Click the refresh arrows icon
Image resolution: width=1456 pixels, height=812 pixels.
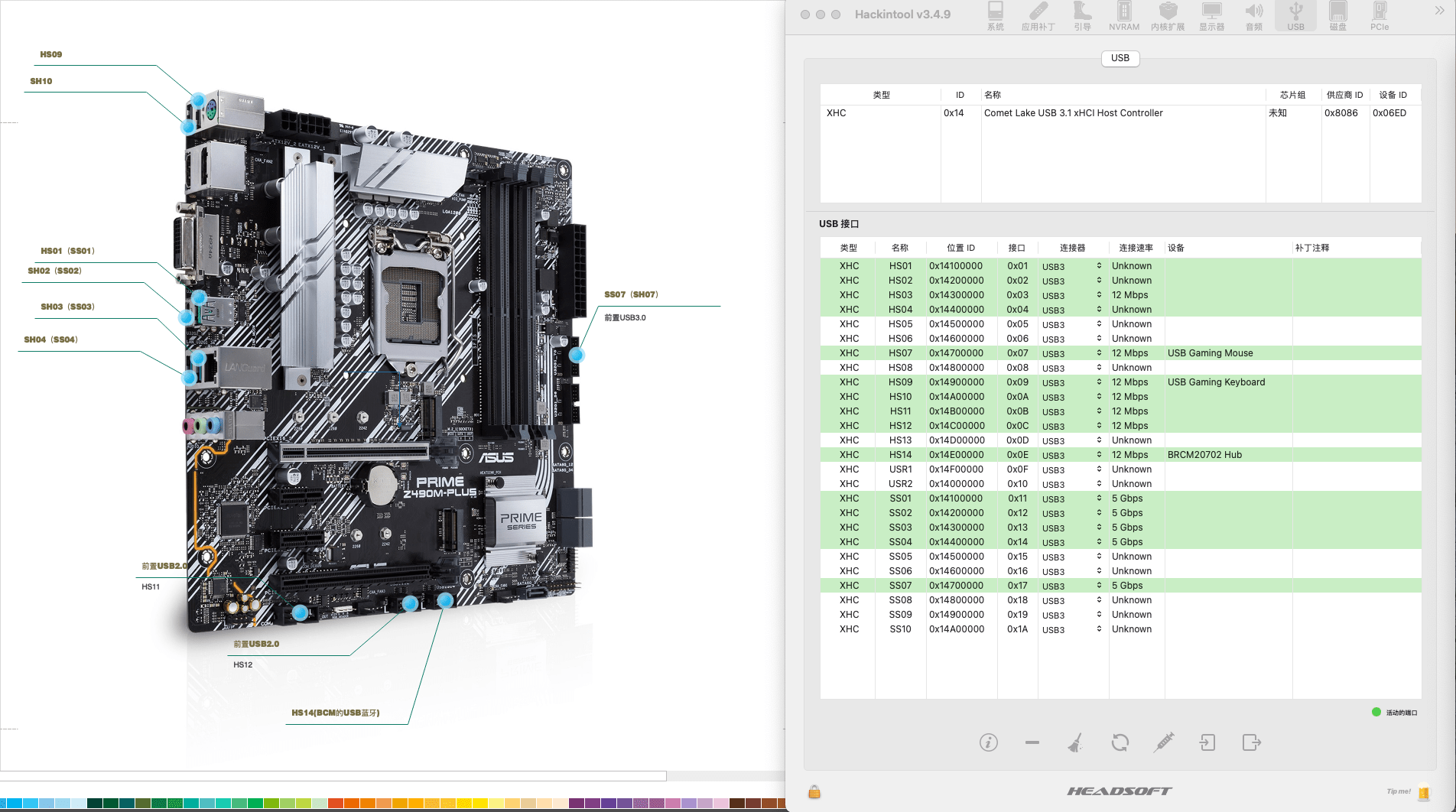pyautogui.click(x=1120, y=742)
